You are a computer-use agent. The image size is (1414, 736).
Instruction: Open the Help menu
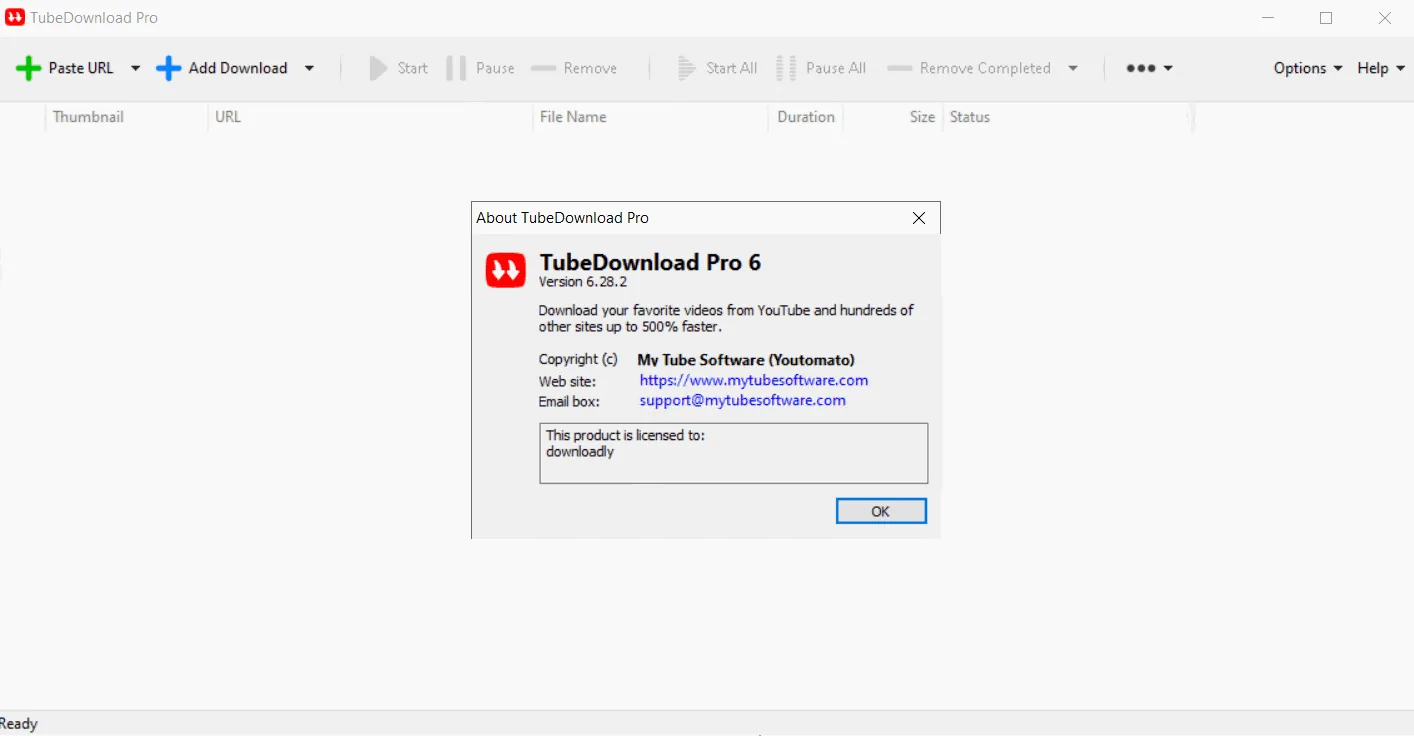tap(1381, 68)
